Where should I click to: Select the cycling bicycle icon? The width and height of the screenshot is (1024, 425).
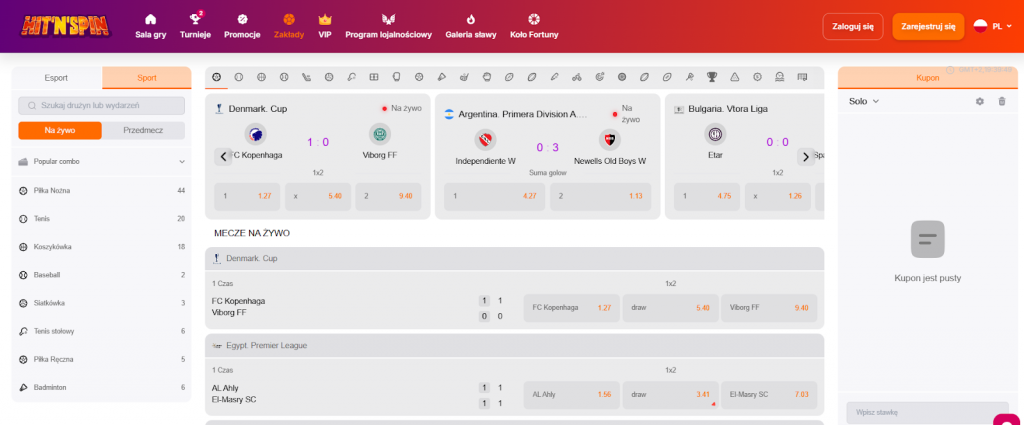577,77
